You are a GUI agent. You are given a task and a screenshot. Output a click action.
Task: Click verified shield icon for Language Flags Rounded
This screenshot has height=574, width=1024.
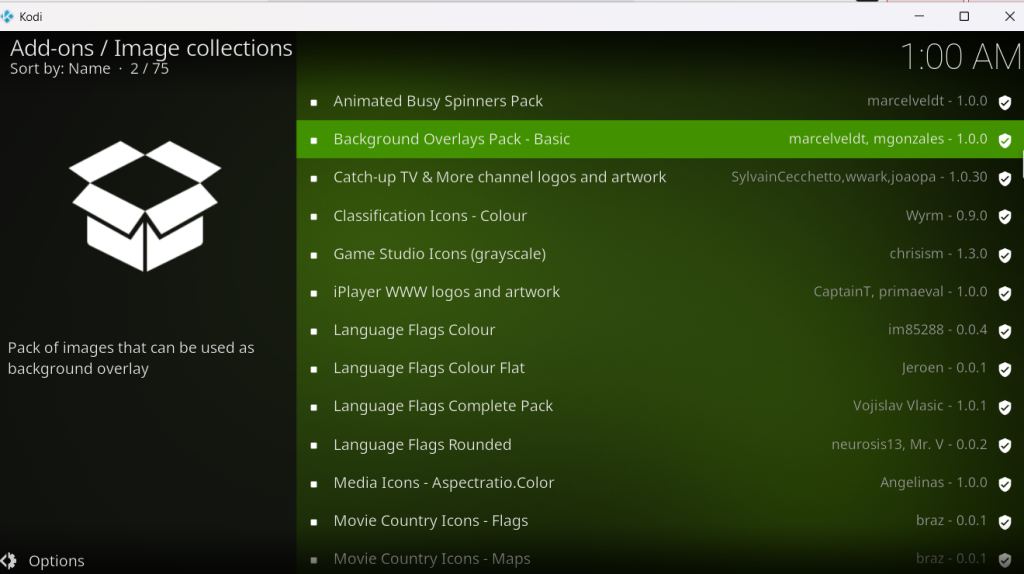pos(1005,445)
